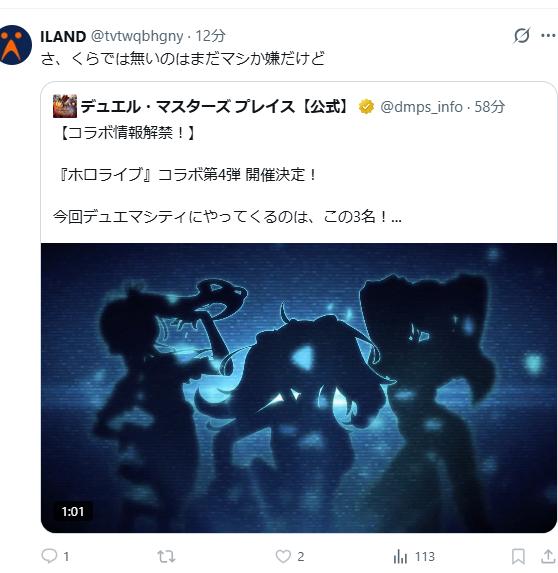Play the silhouette teaser video
558x573 pixels.
point(299,388)
